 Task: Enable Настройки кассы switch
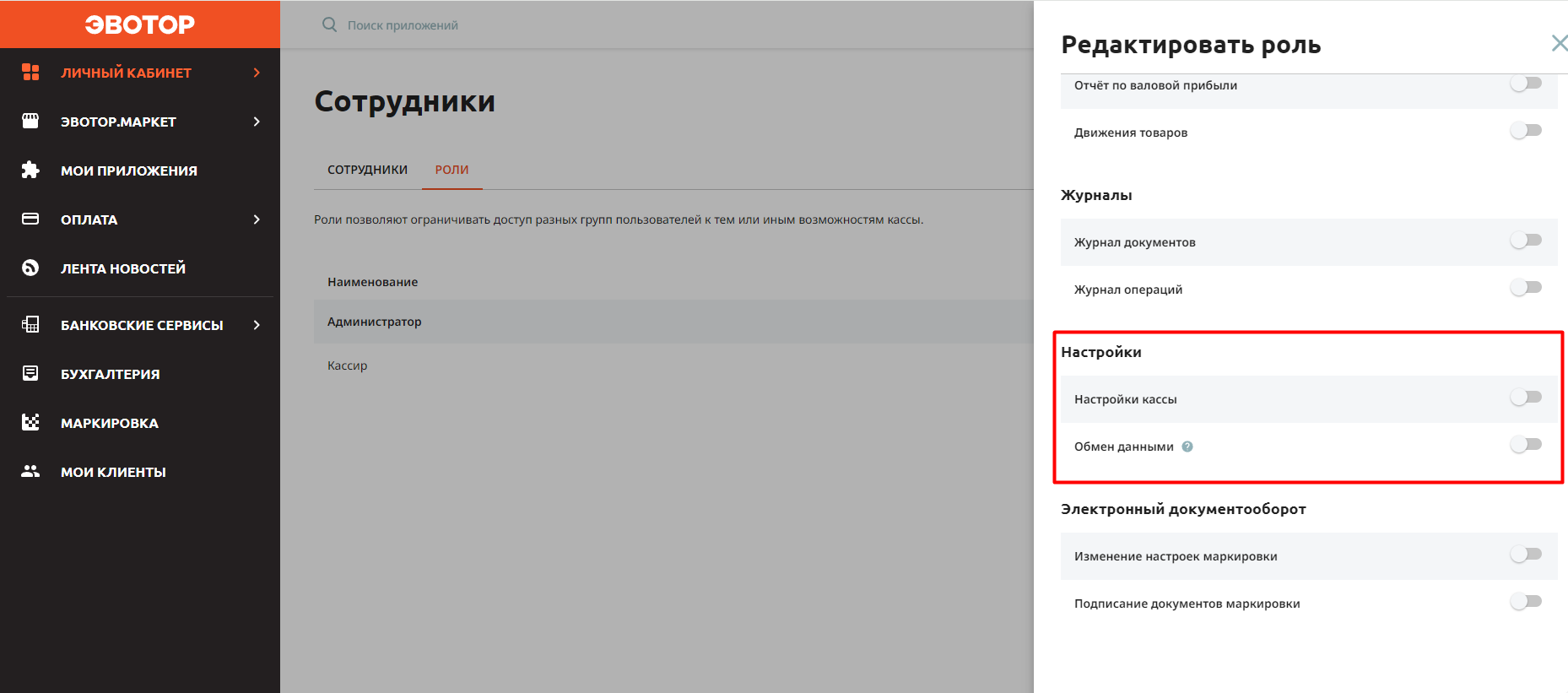pos(1526,398)
